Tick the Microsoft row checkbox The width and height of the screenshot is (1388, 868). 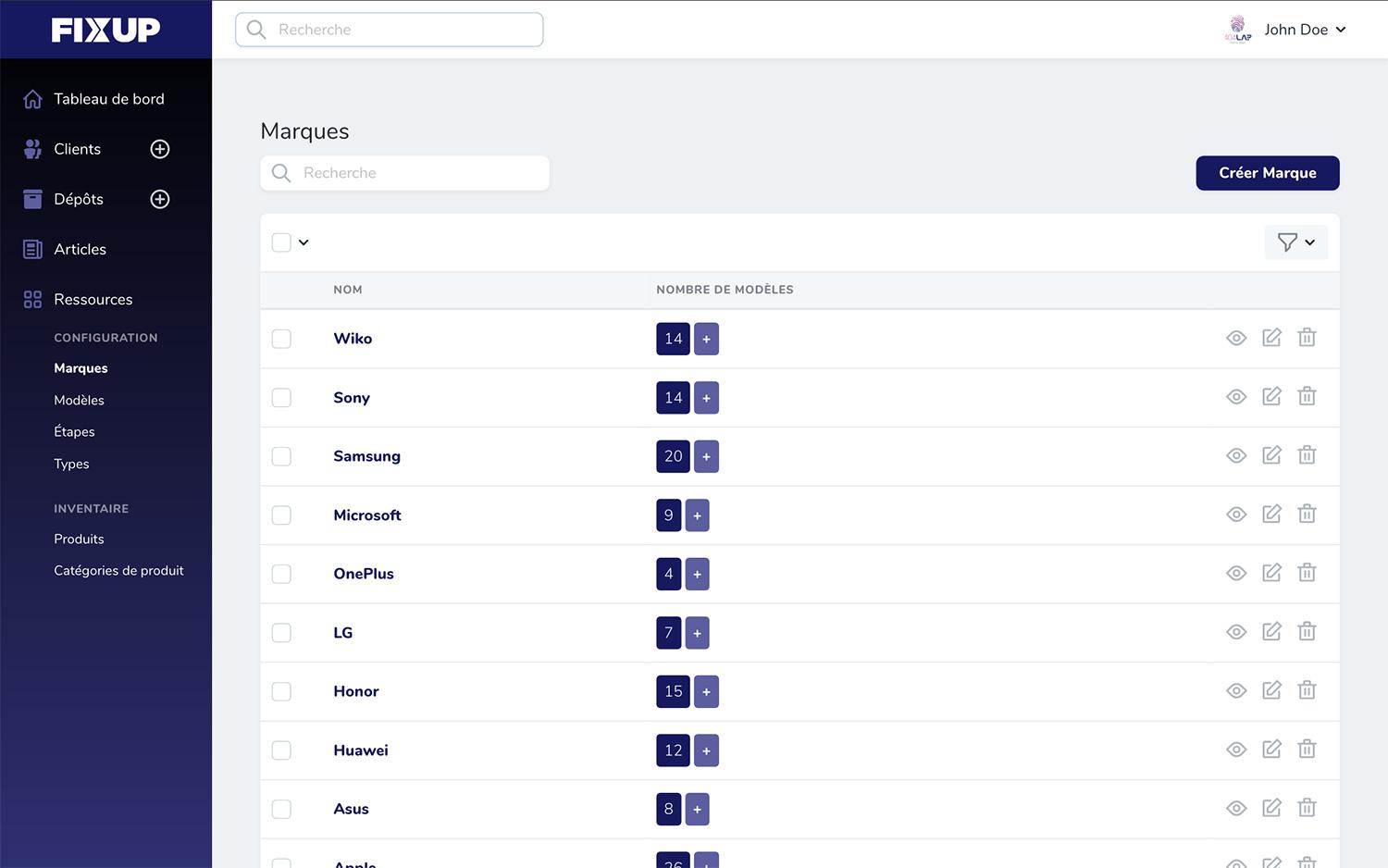(281, 515)
